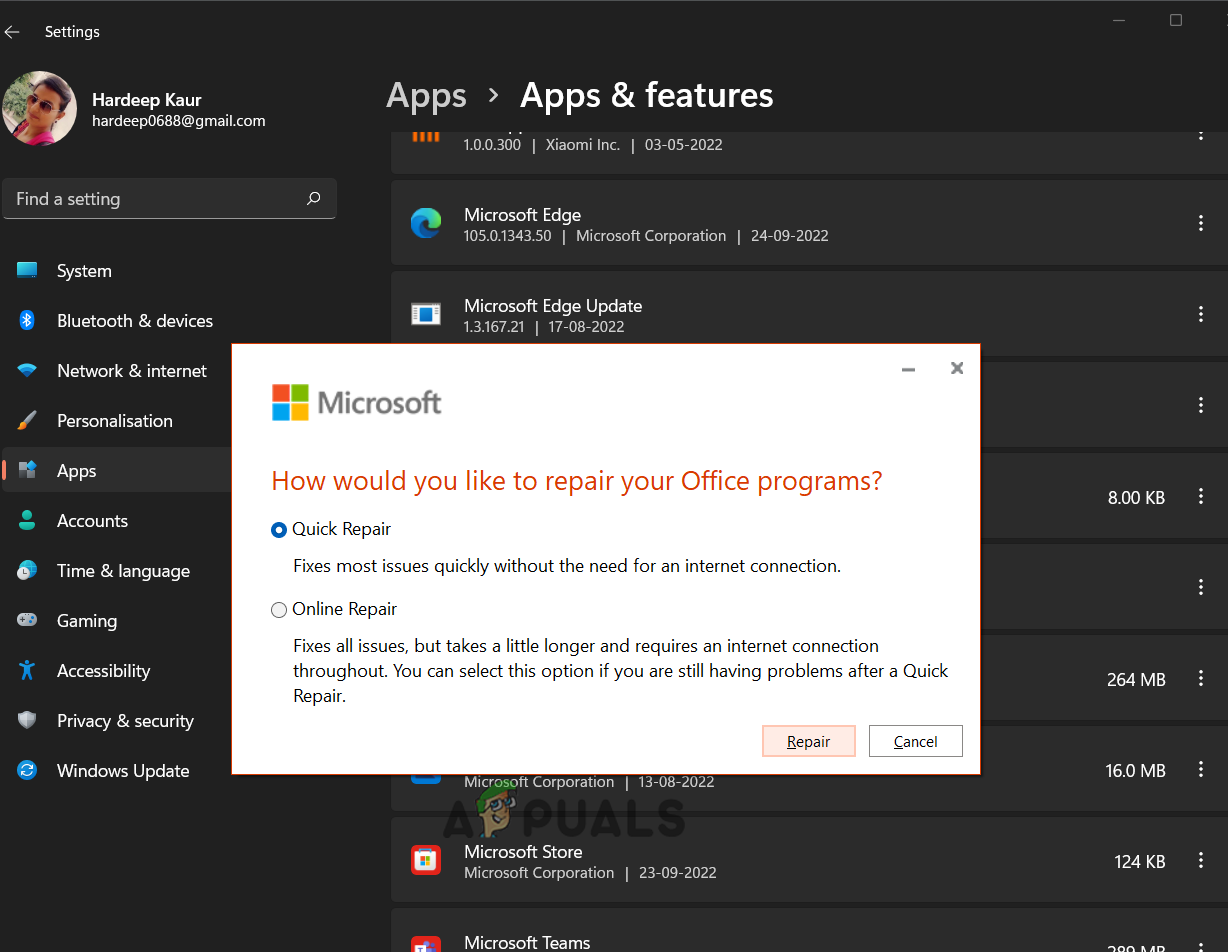Open Windows Update section
Screen dimensions: 1228x952
122,771
